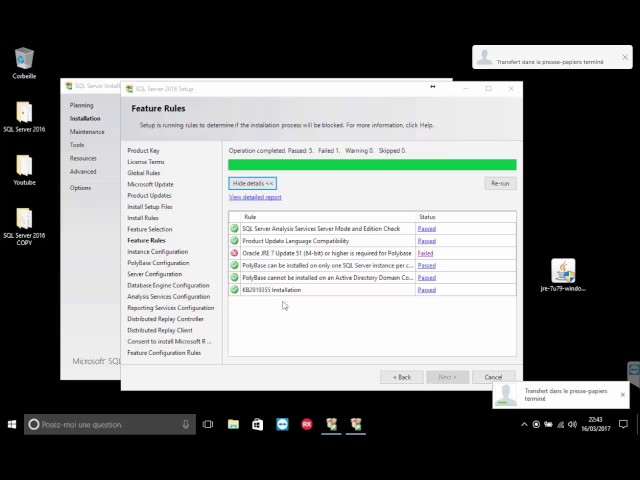Open the View detailed report link
The image size is (640, 480).
255,197
